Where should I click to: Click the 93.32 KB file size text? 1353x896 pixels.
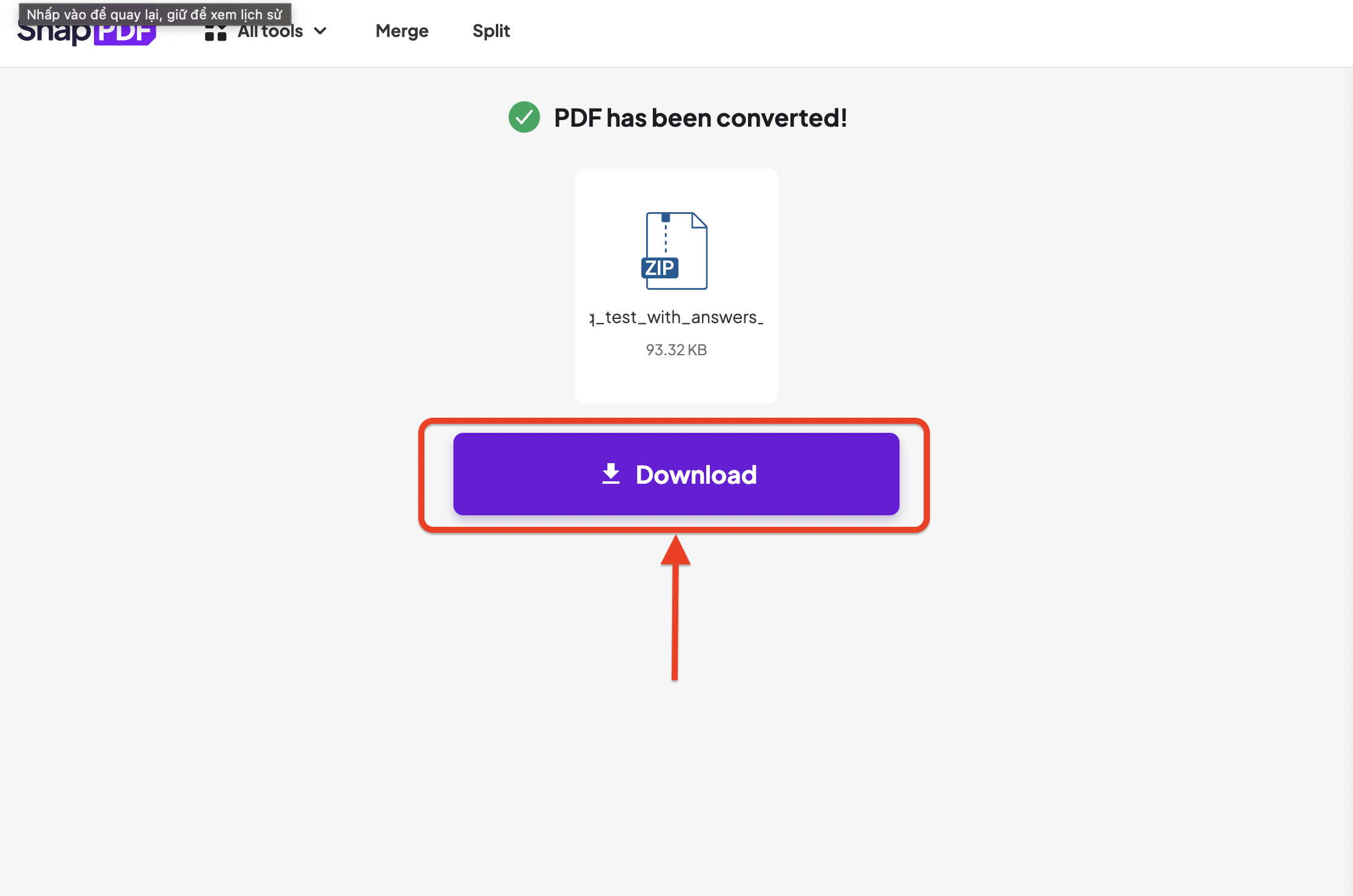[x=676, y=350]
